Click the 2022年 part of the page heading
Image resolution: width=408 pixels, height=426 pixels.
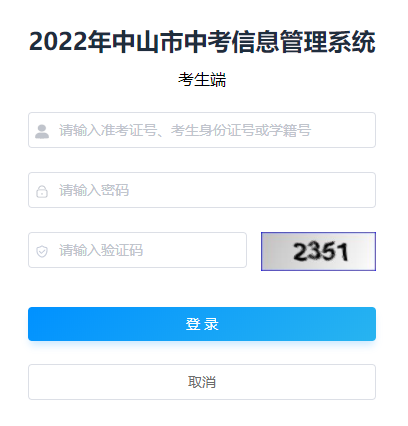click(x=70, y=42)
